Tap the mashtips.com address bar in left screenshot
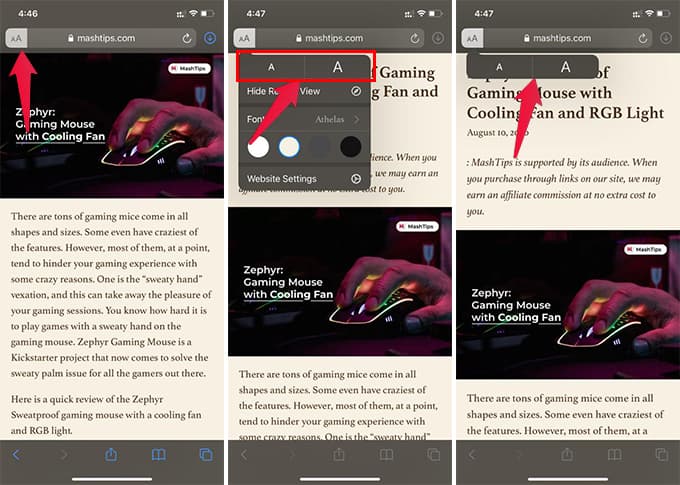Screen dimensions: 680x485 pos(101,38)
